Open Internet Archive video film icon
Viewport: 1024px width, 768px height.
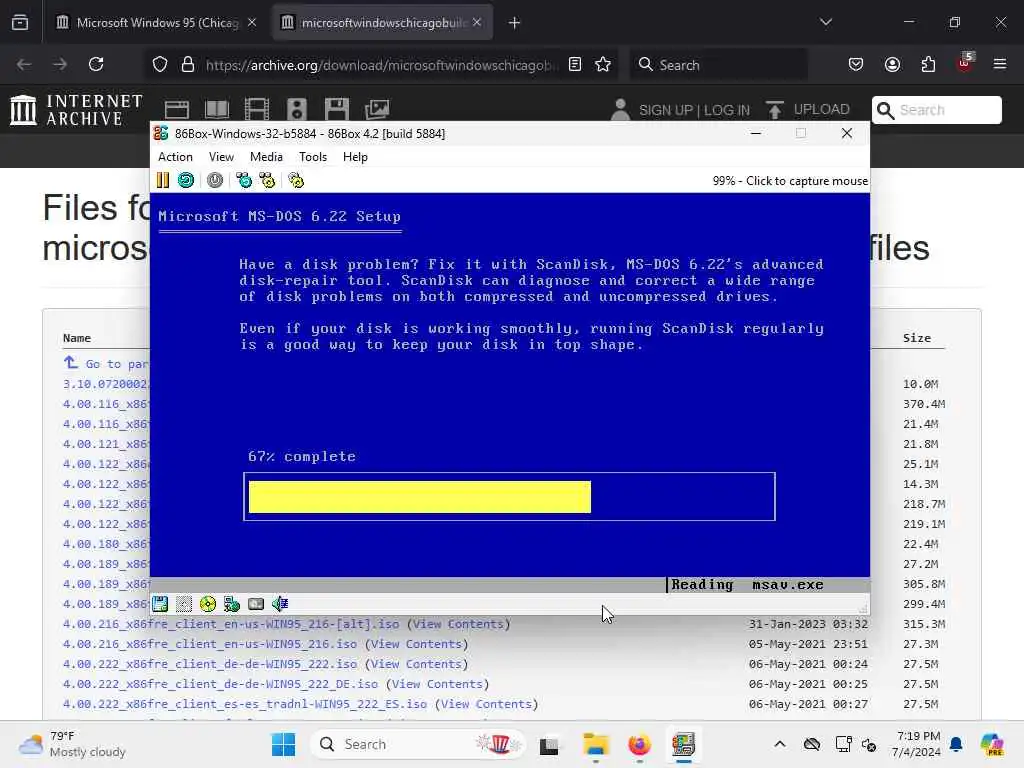[x=257, y=110]
